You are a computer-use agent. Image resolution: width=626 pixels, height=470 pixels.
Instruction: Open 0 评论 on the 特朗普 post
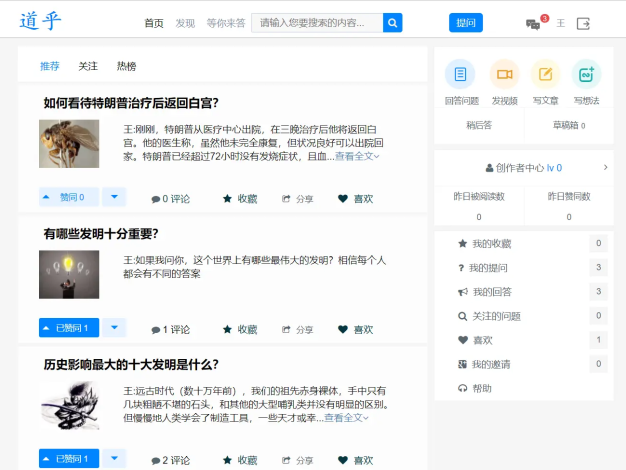(170, 198)
